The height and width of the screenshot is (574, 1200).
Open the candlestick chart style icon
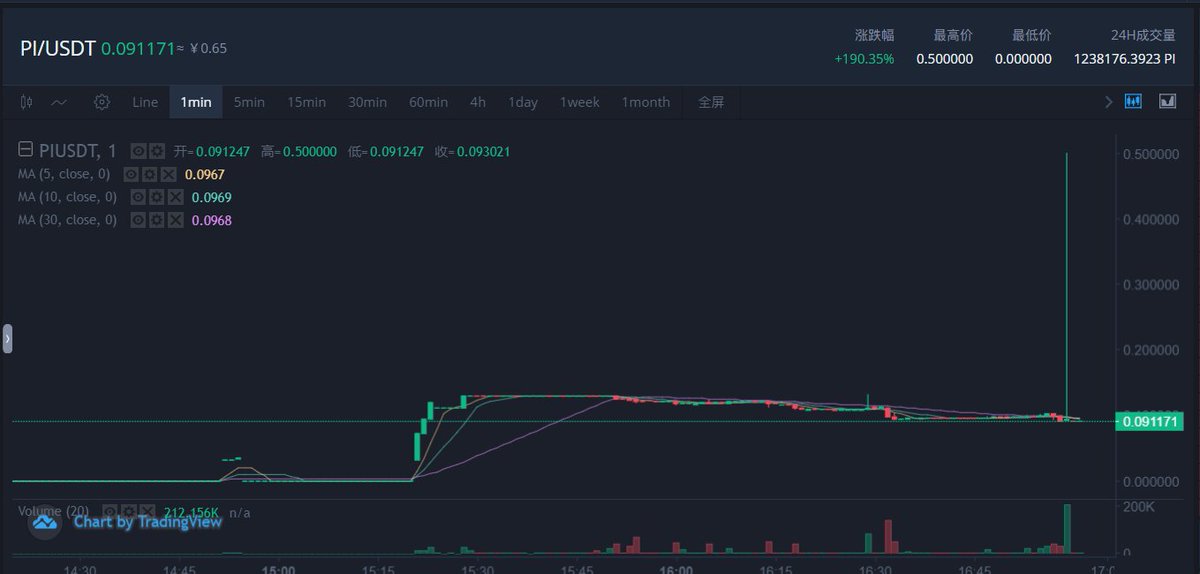(x=27, y=102)
